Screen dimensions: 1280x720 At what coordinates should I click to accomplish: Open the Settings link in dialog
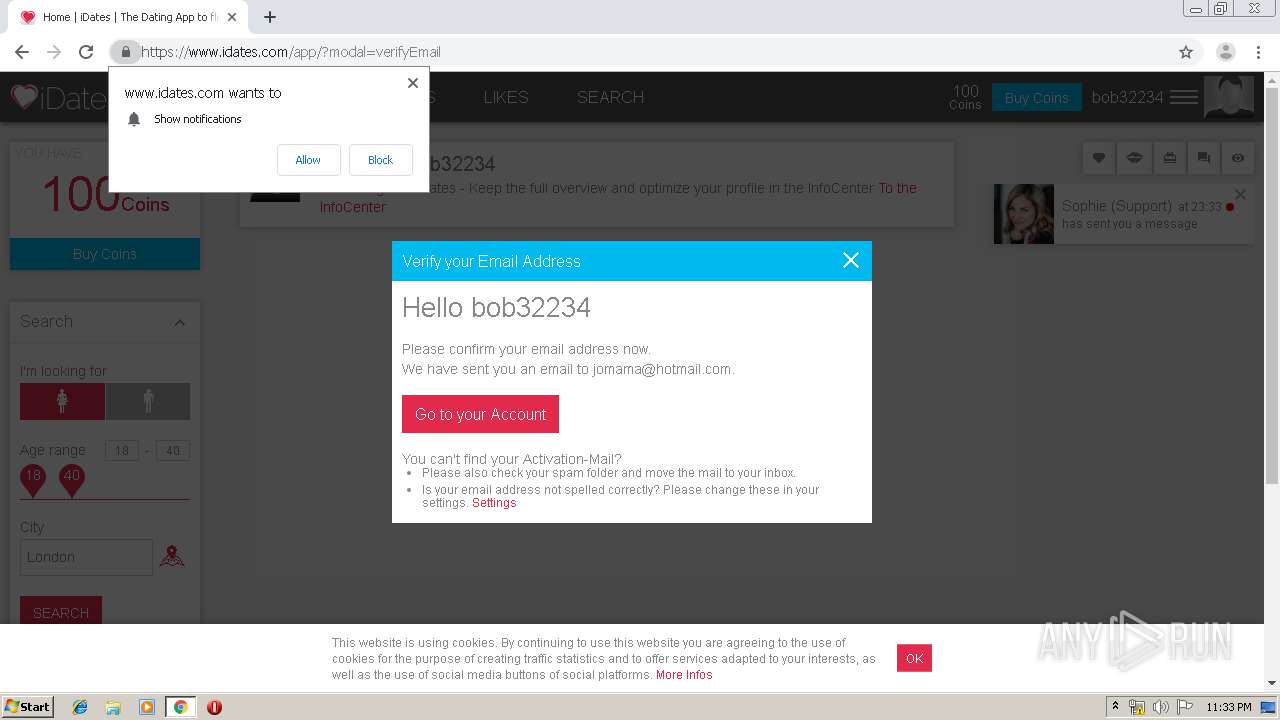494,503
